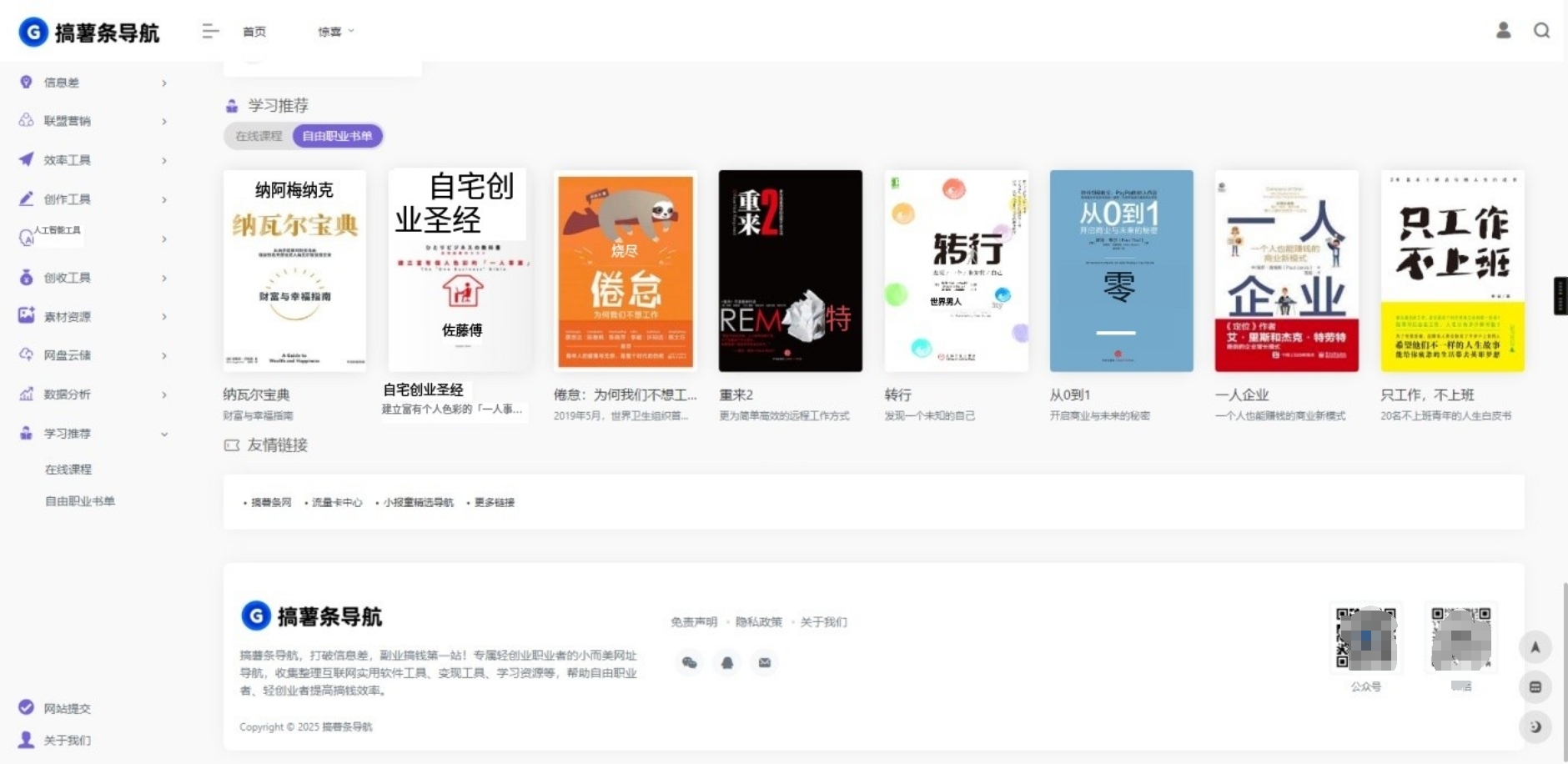Open the 只工作不上班 book thumbnail
1568x764 pixels.
coord(1452,271)
